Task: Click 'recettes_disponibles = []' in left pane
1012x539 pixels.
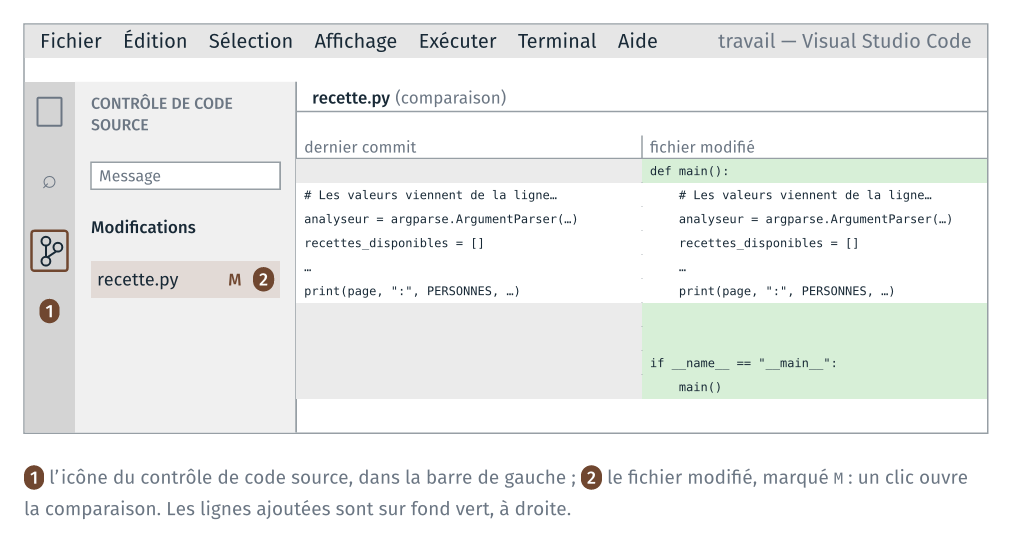Action: (394, 243)
